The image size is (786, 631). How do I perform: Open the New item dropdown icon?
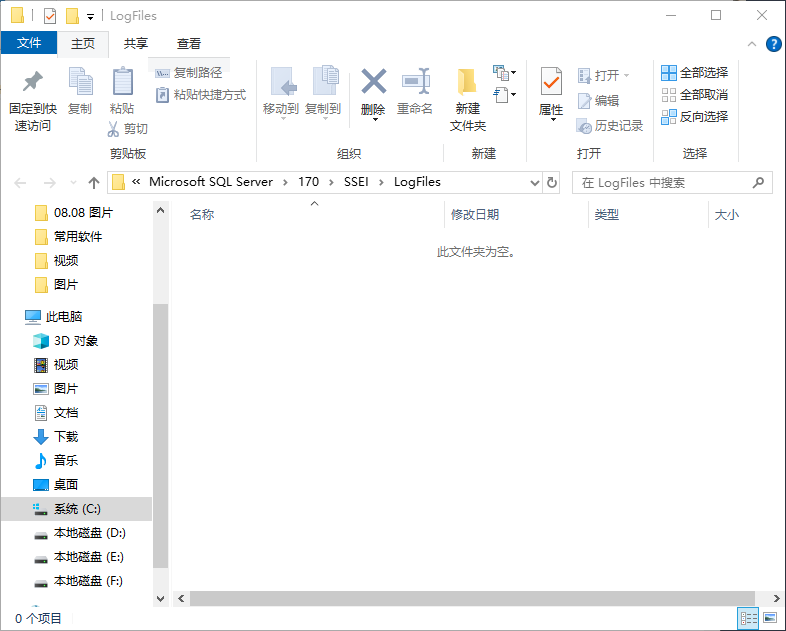pyautogui.click(x=504, y=73)
